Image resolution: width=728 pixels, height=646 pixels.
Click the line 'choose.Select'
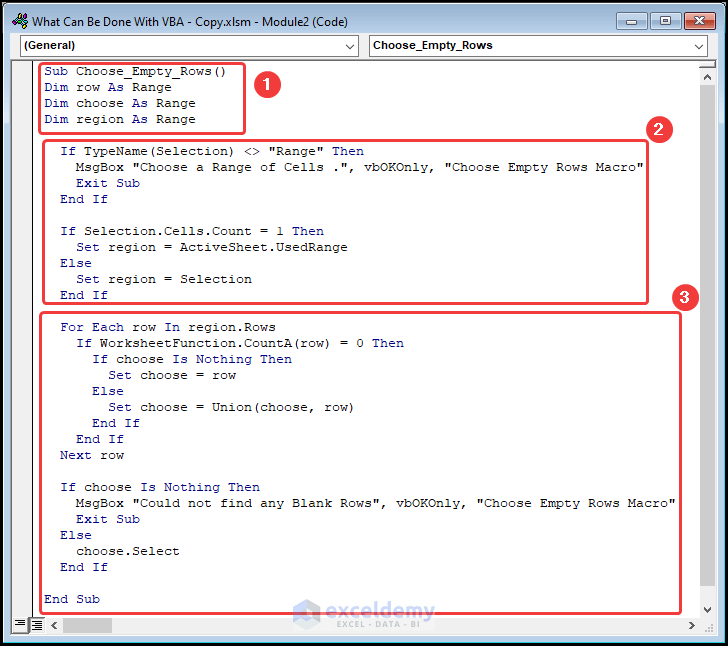pyautogui.click(x=128, y=551)
